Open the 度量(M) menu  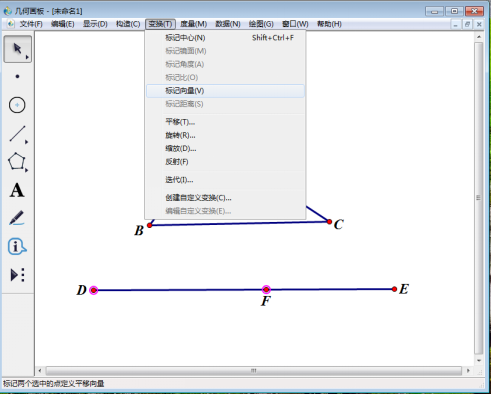point(193,24)
